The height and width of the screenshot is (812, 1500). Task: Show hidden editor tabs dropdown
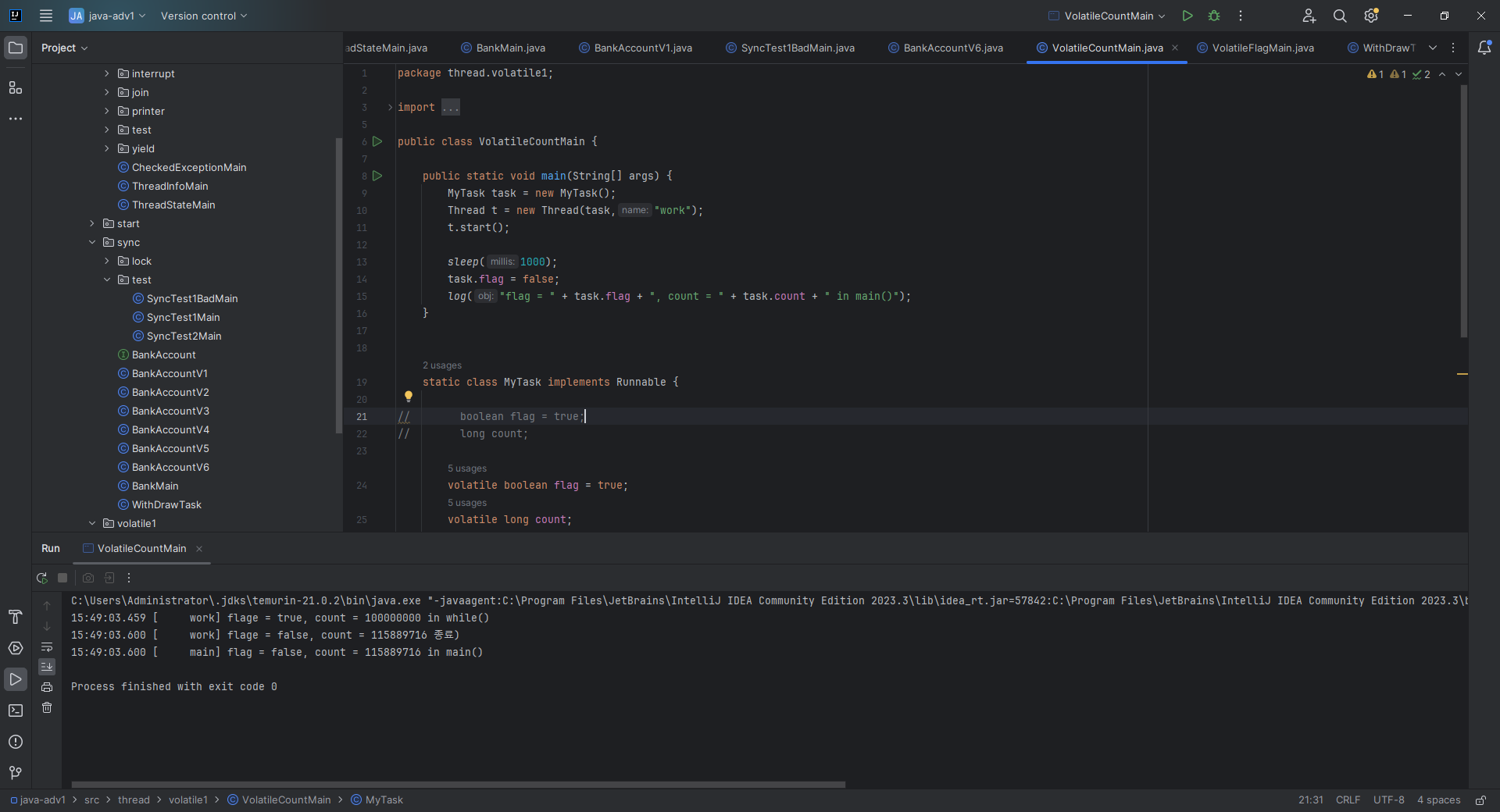coord(1433,48)
